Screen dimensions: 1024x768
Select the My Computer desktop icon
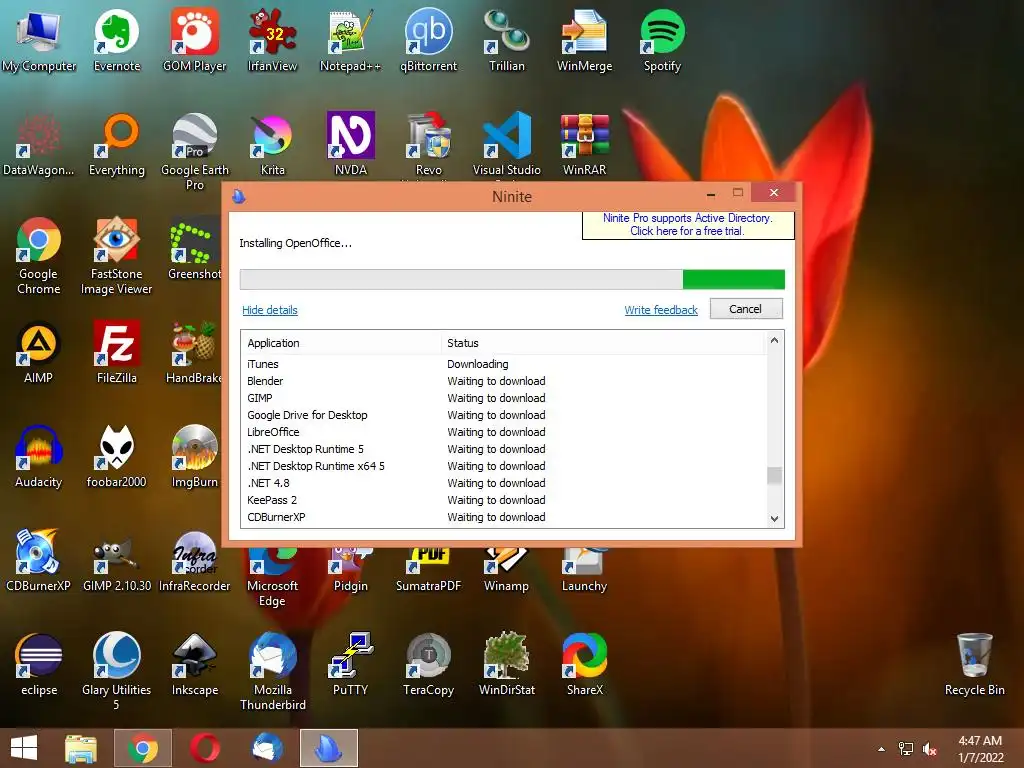click(39, 40)
